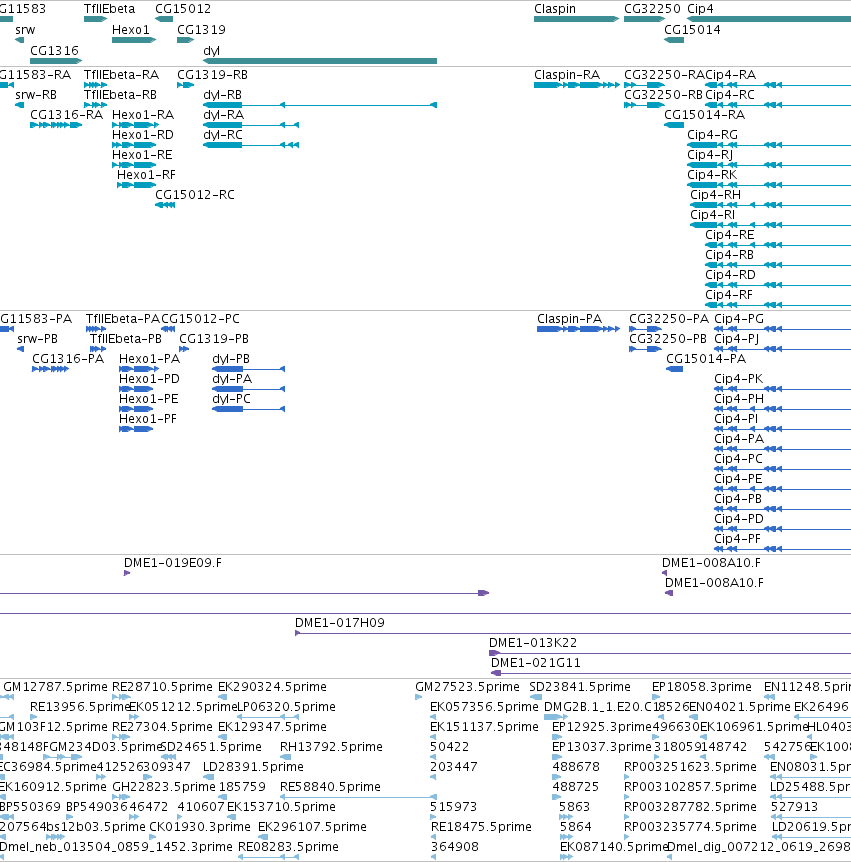Select the DME1-013K22 BAC label
Viewport: 851px width, 862px height.
(x=533, y=643)
